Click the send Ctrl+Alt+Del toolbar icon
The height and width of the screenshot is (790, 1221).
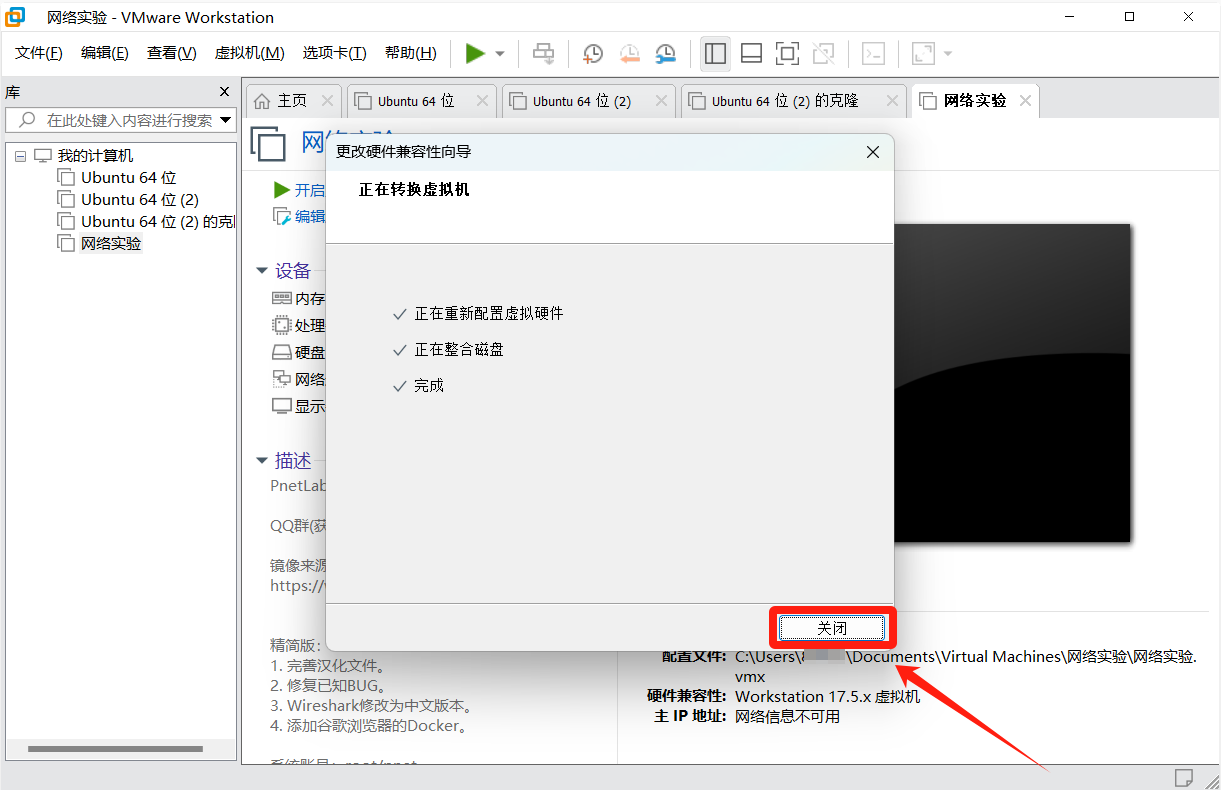point(543,54)
